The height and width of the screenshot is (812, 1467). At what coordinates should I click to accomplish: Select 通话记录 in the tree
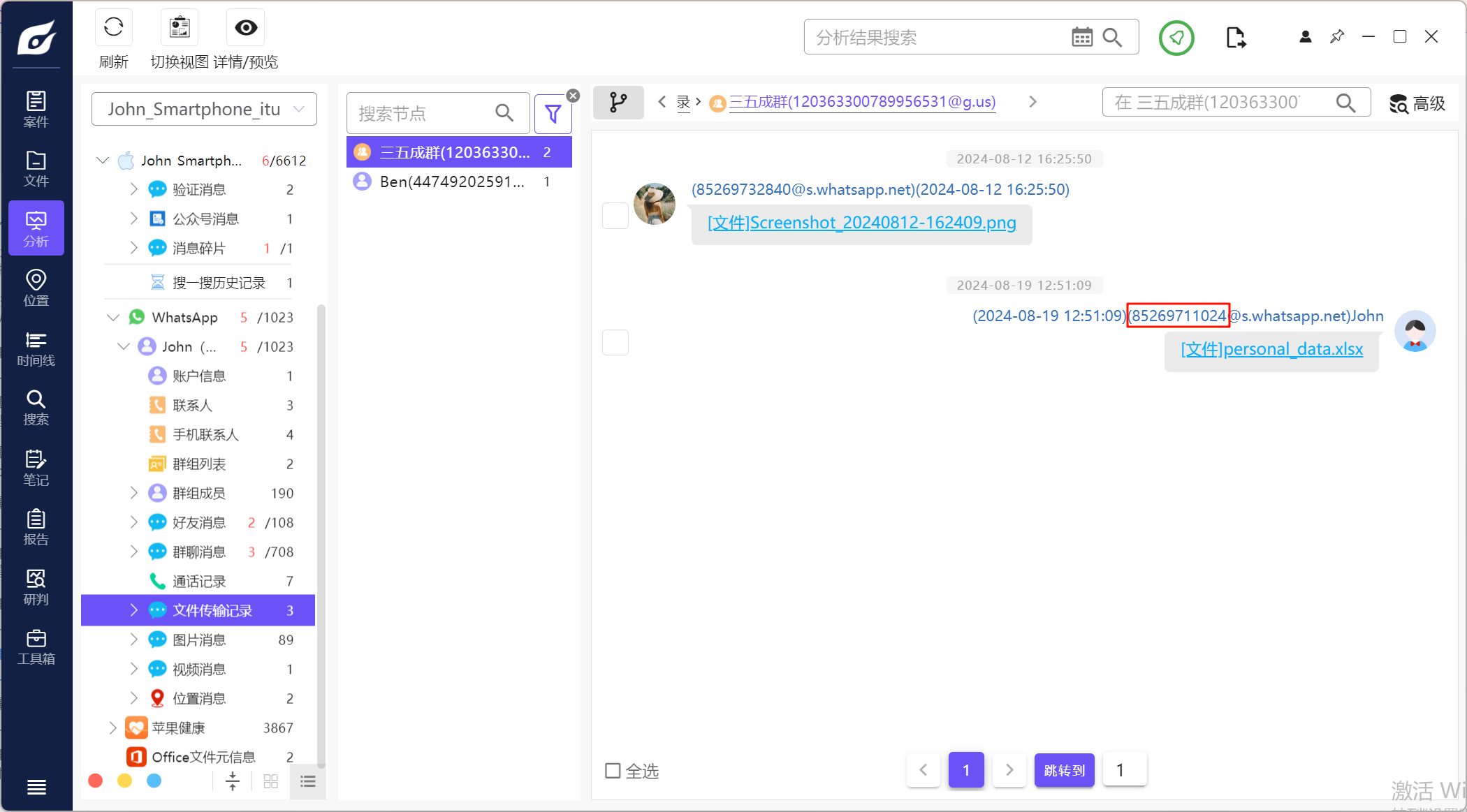tap(199, 582)
